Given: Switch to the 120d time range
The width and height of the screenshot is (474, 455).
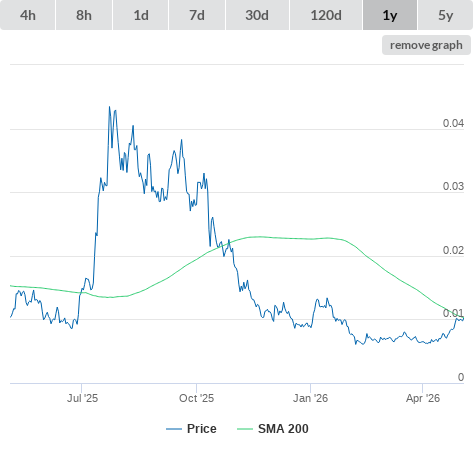Looking at the screenshot, I should tap(326, 15).
